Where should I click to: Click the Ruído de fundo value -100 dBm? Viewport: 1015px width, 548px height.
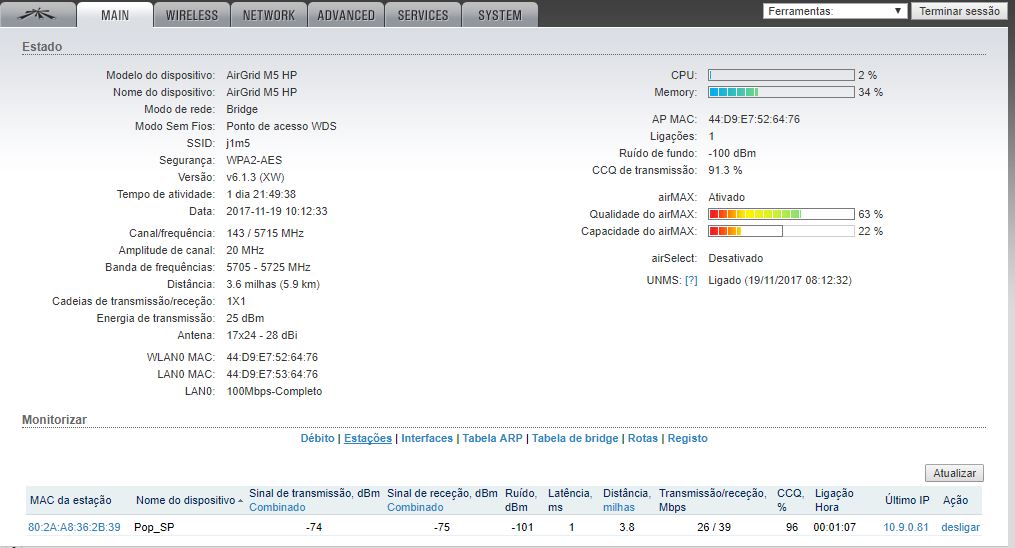[x=731, y=153]
